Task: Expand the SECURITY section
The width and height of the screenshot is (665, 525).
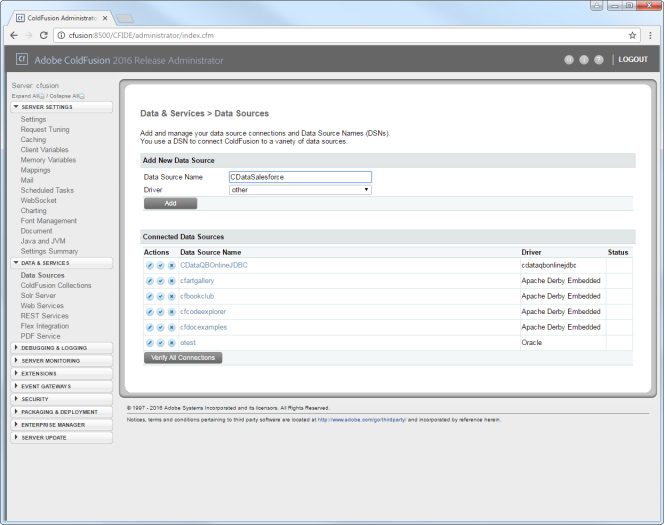Action: pyautogui.click(x=61, y=399)
